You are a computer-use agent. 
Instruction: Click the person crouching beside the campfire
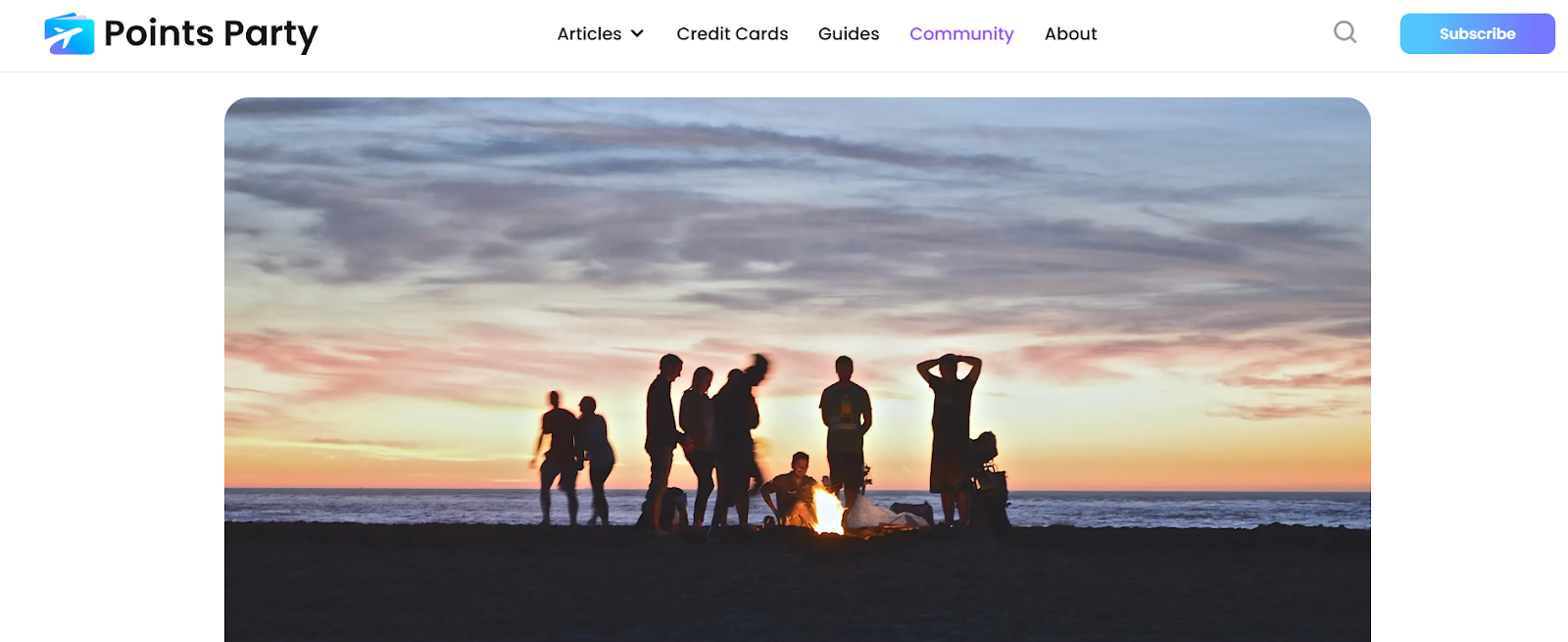coord(790,489)
